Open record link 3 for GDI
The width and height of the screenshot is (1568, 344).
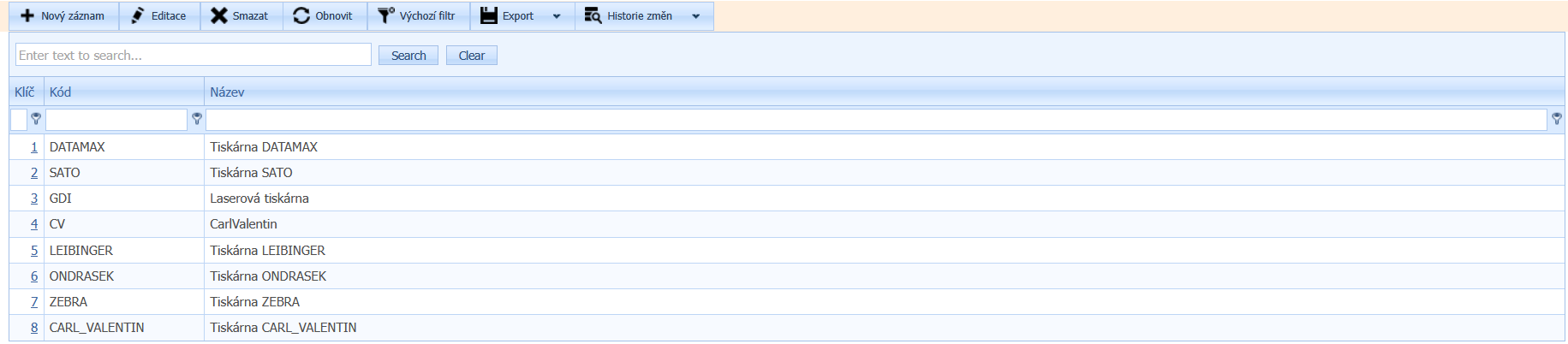click(34, 199)
